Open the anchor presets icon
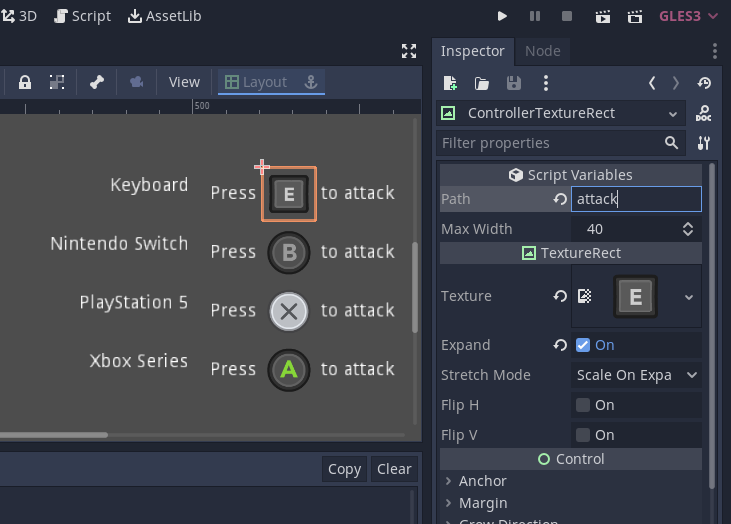The width and height of the screenshot is (731, 524). (311, 82)
